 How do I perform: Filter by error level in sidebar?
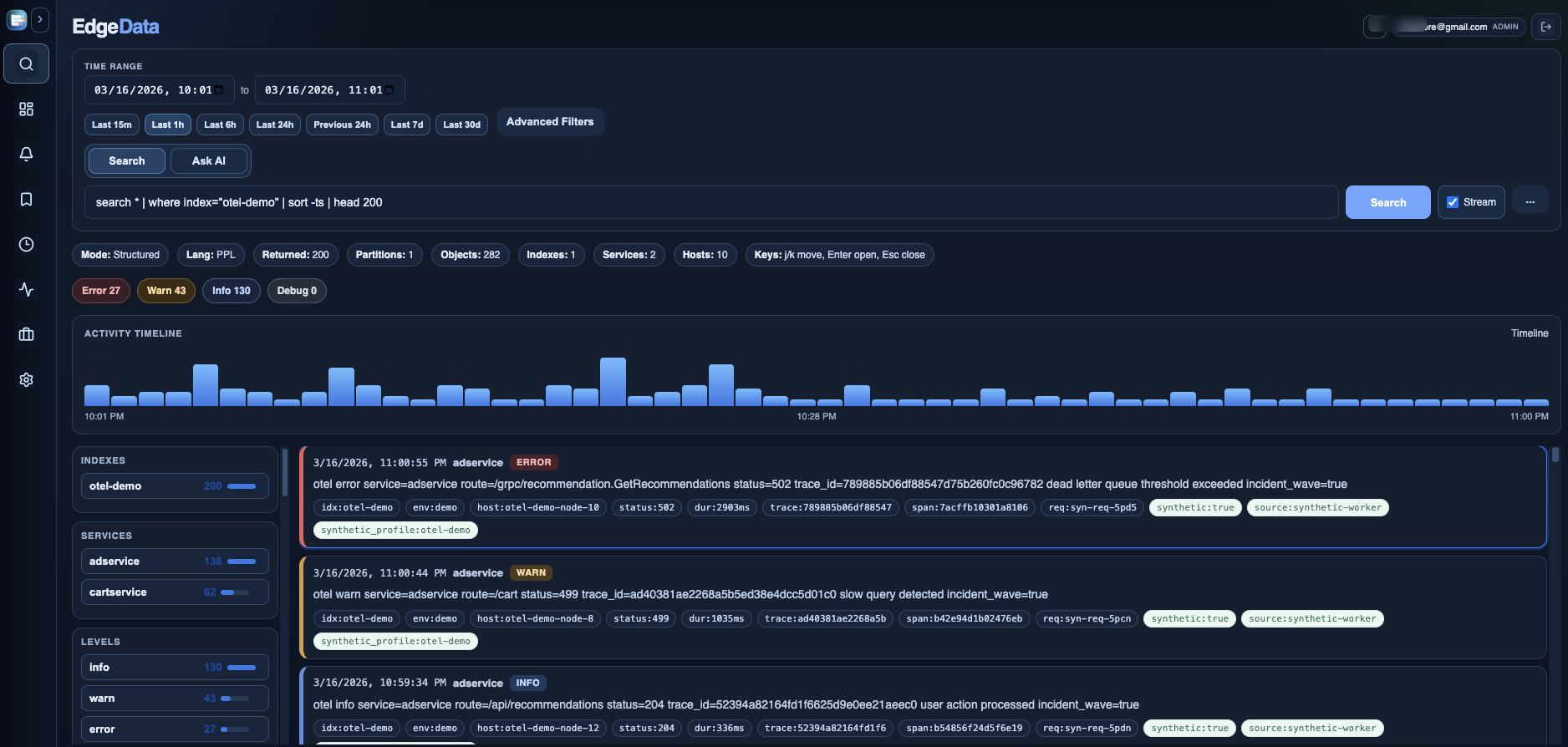pos(175,729)
